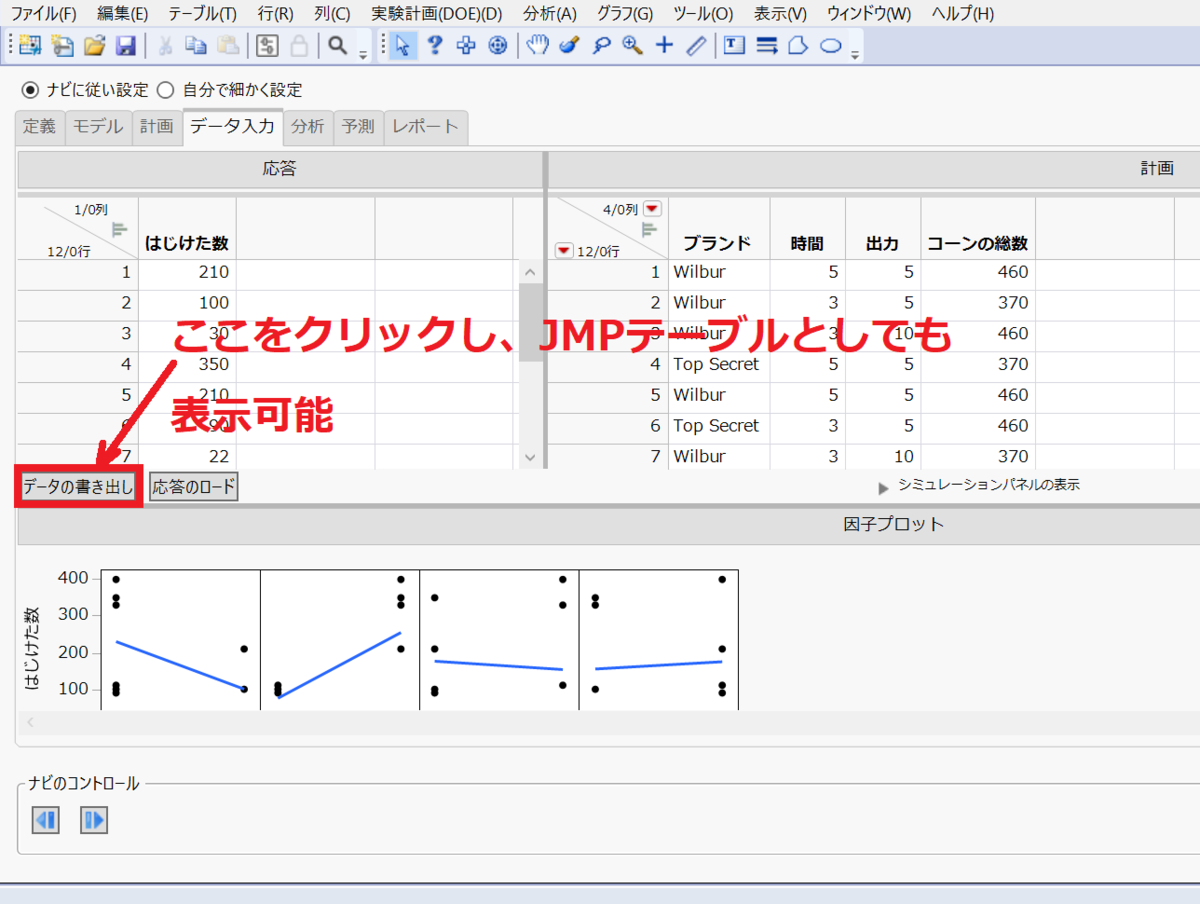The height and width of the screenshot is (904, 1200).
Task: Select the Lasso tool
Action: (x=601, y=45)
